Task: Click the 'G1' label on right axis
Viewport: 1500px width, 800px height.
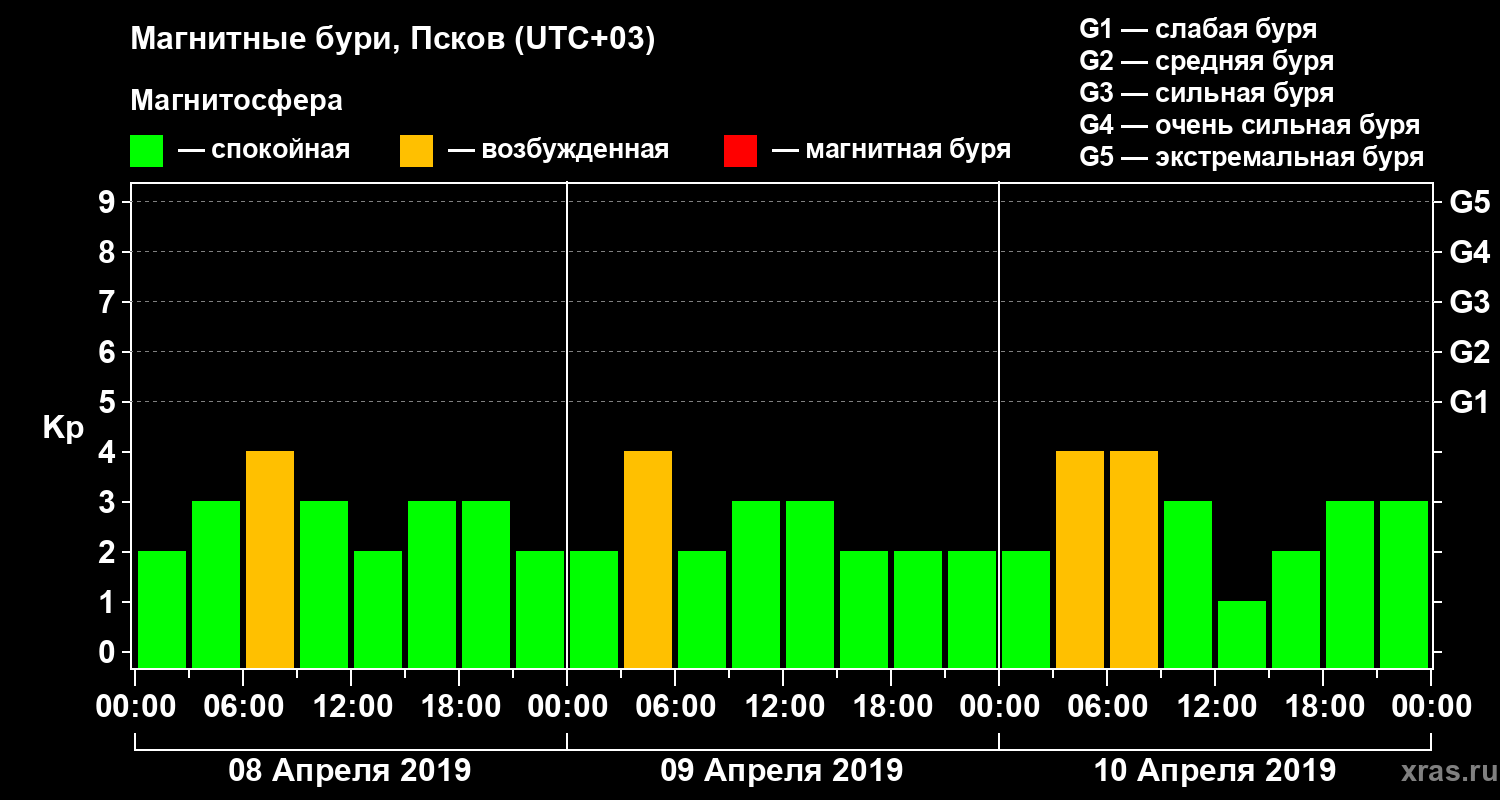Action: [1470, 403]
